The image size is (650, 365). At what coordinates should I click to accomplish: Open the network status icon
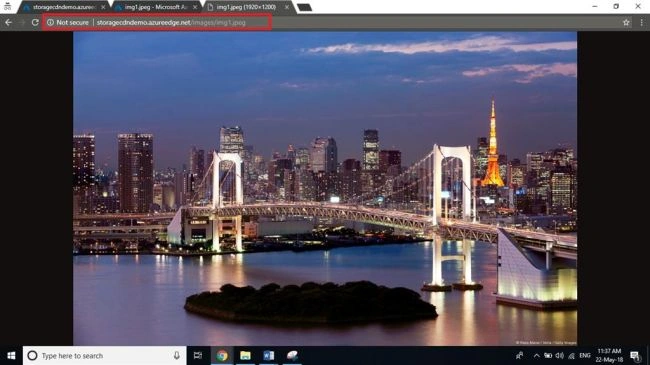[572, 355]
